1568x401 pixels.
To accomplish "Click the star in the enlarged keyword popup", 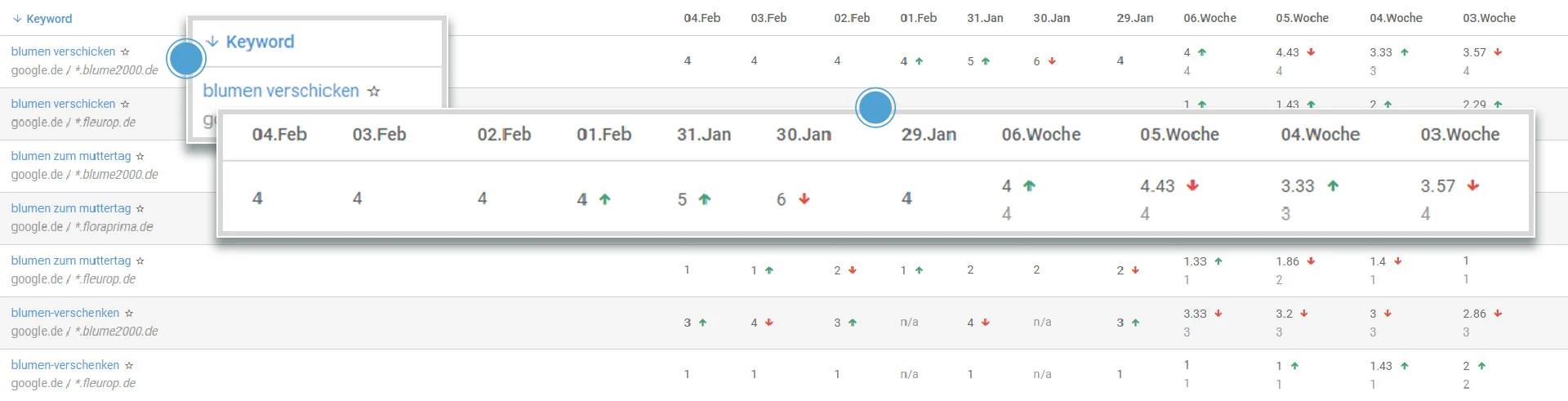I will point(374,91).
